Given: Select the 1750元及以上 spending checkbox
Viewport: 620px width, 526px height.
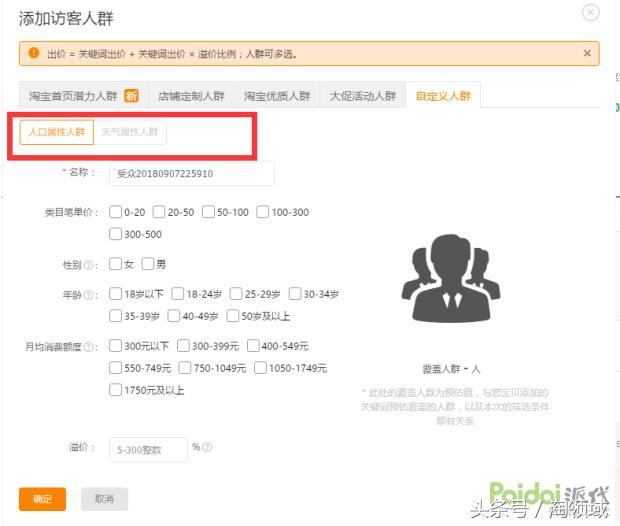Looking at the screenshot, I should 115,390.
